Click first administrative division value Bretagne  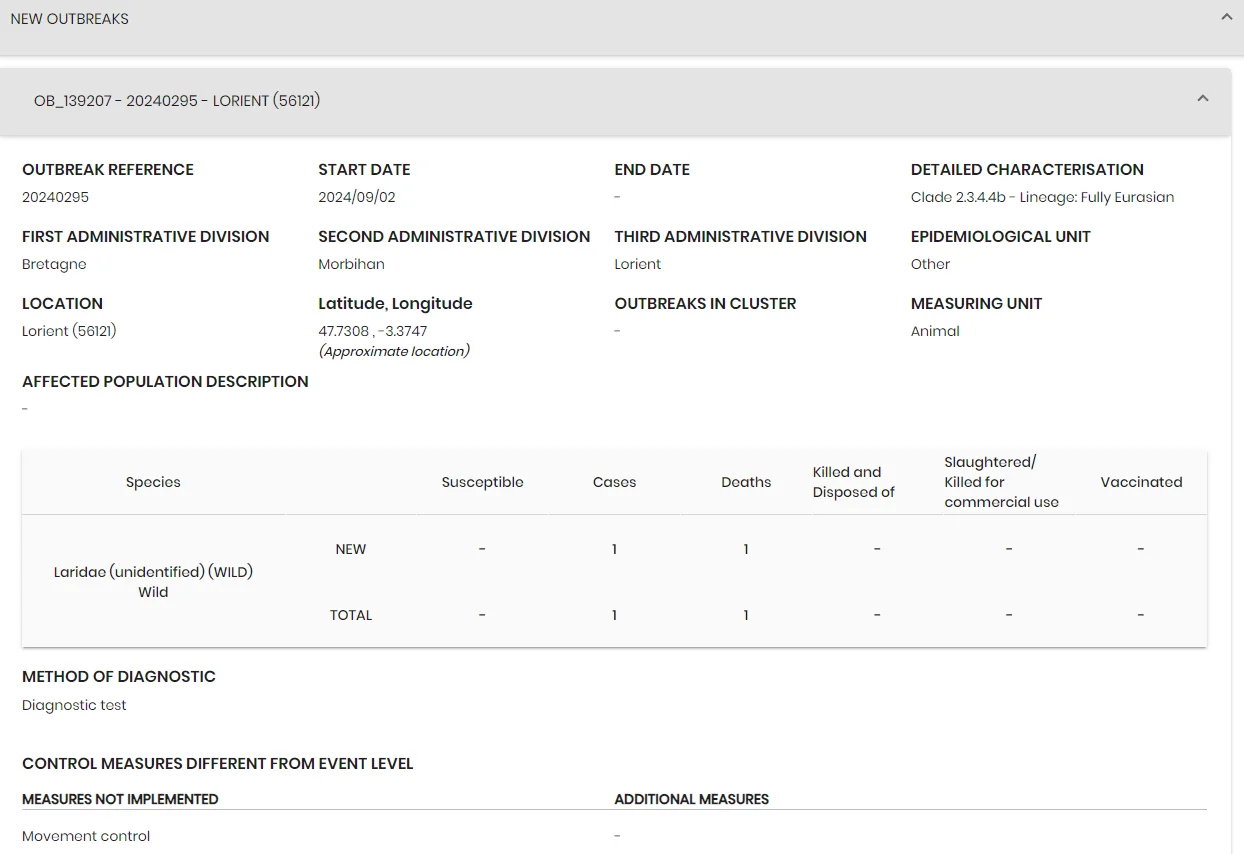pos(54,264)
